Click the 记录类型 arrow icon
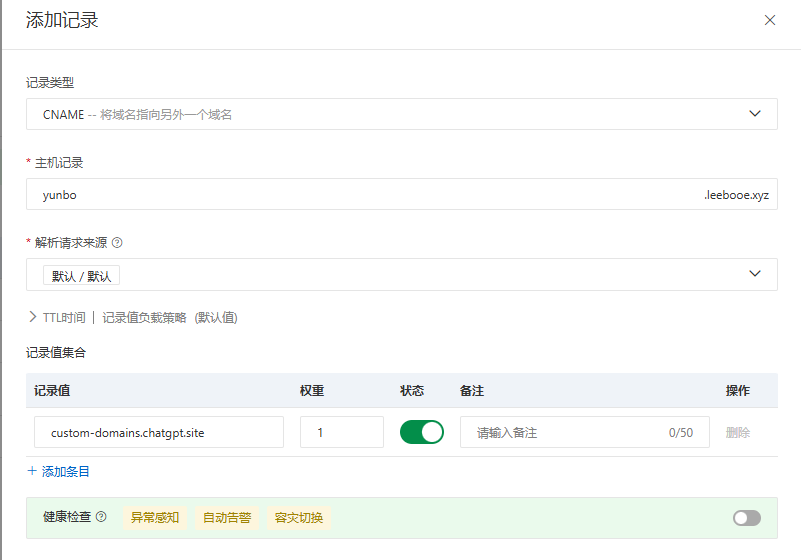This screenshot has width=801, height=560. tap(755, 113)
